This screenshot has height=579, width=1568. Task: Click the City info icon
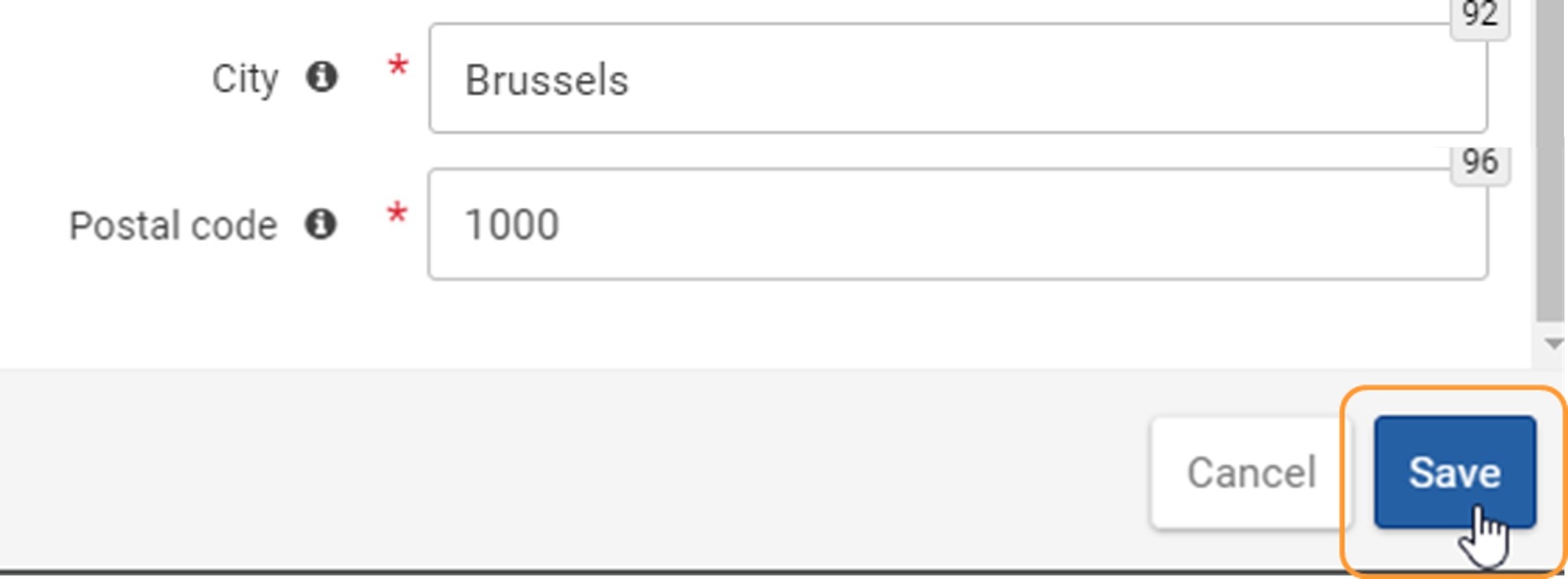point(321,77)
